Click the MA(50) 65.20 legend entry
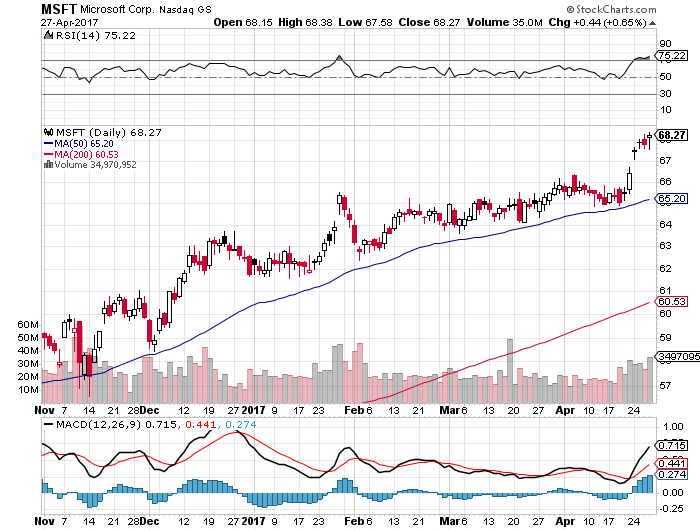Viewport: 700px width, 530px height. (79, 144)
